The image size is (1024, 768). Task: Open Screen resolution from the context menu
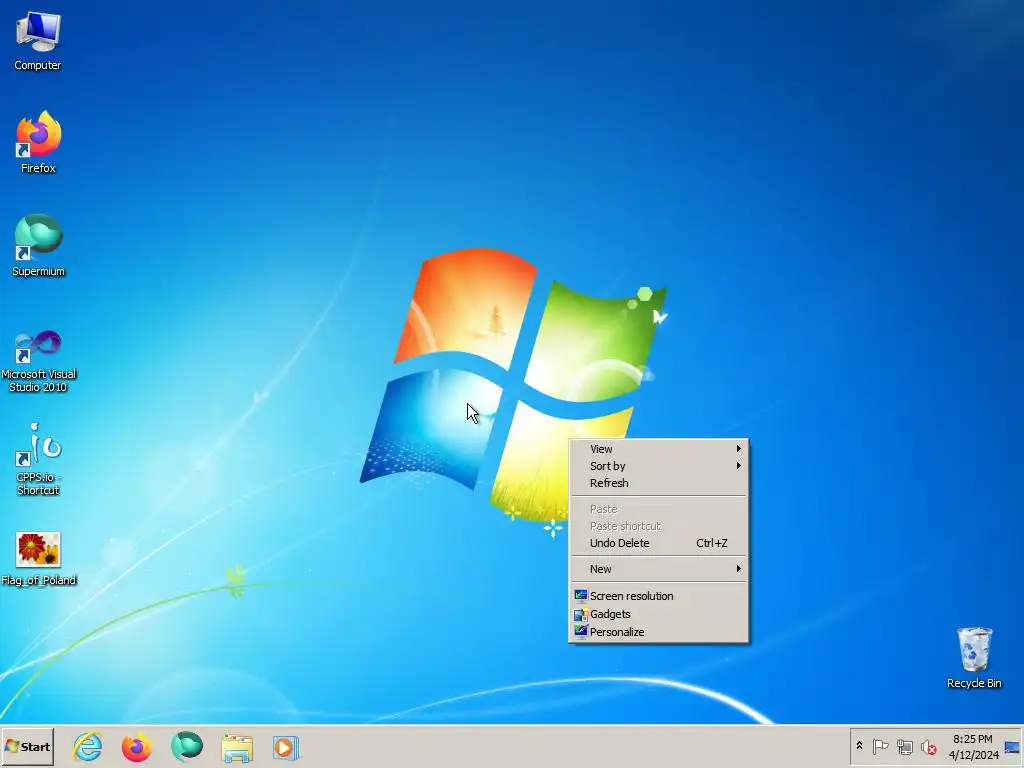pyautogui.click(x=659, y=596)
